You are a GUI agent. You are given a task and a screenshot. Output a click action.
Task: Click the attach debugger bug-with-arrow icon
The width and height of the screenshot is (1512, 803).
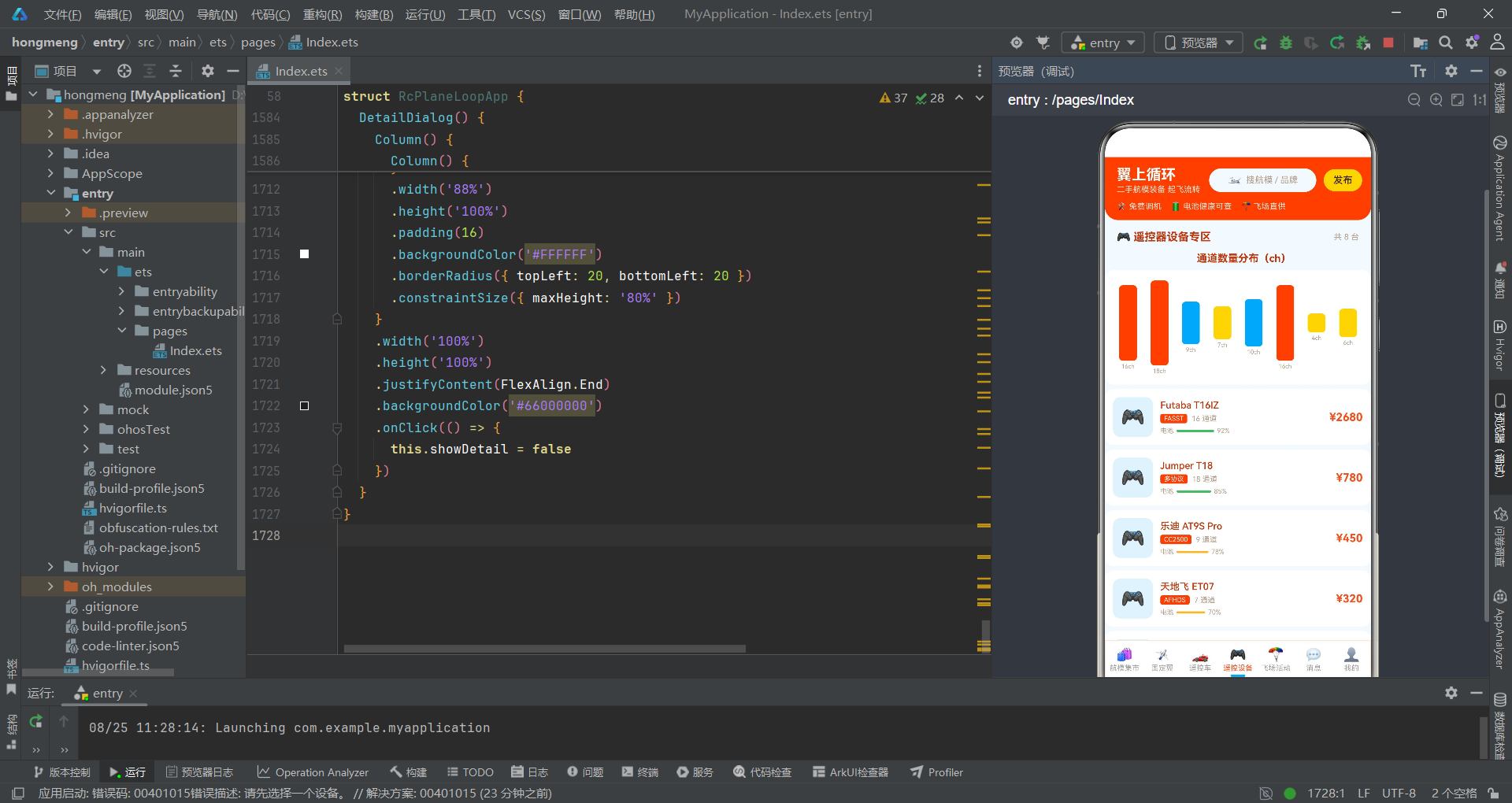point(1363,43)
